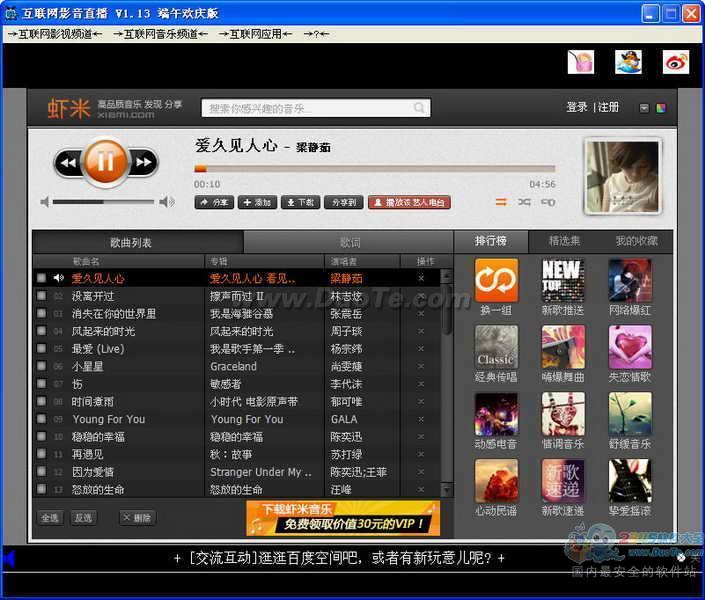This screenshot has height=600, width=705.
Task: Check the box for 爱久见人心
Action: click(x=41, y=278)
